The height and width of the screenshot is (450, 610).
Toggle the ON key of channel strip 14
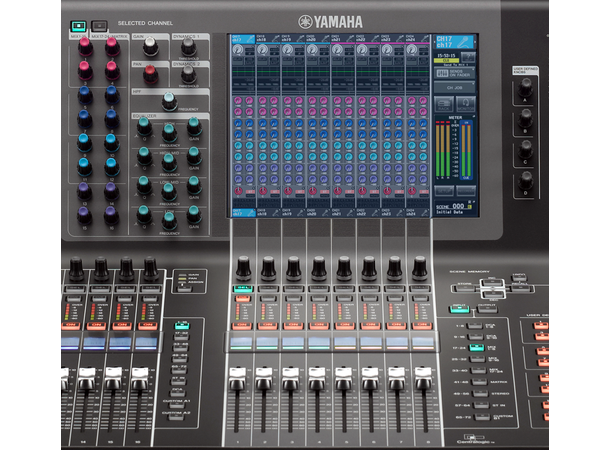coord(96,325)
